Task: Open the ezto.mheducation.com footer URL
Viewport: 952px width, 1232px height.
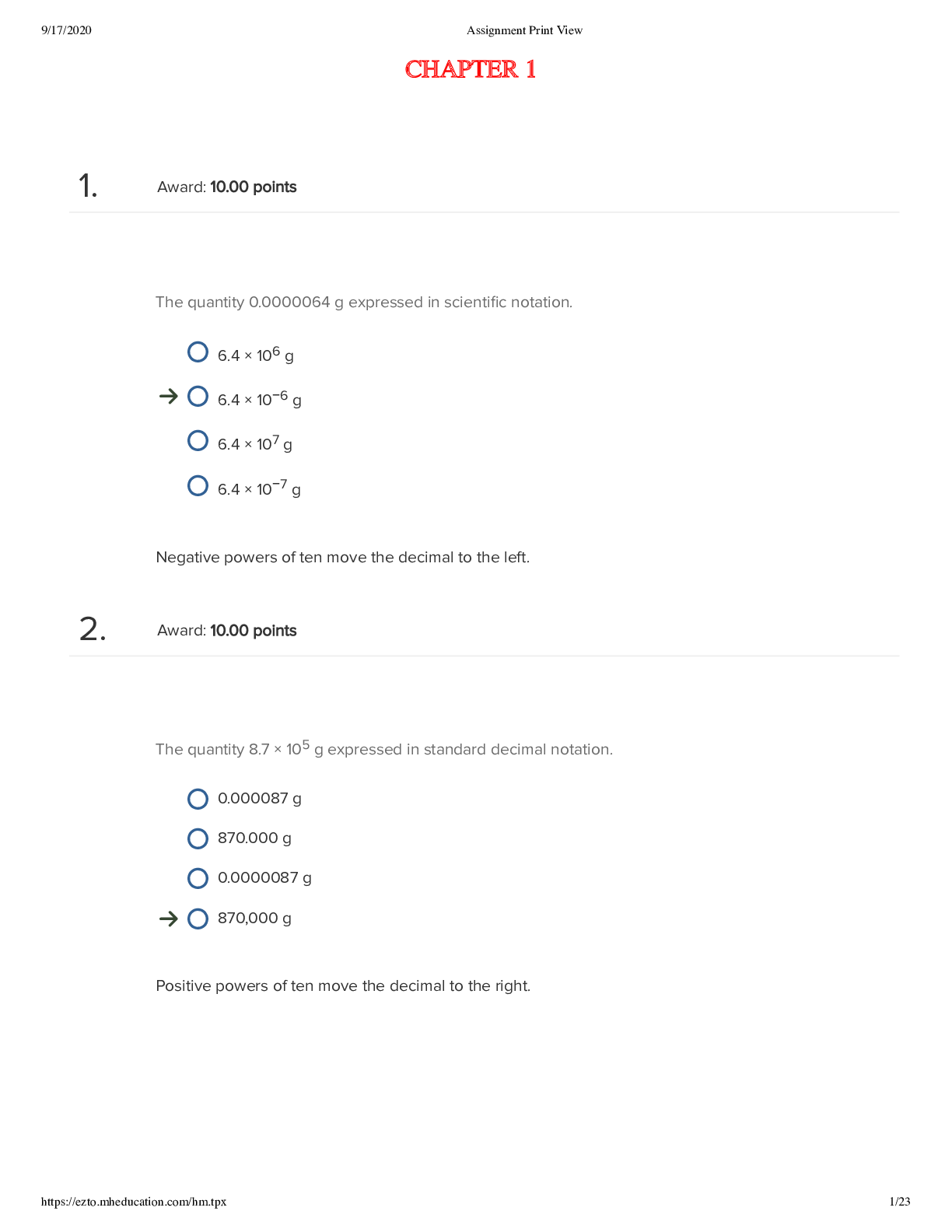Action: tap(134, 1202)
